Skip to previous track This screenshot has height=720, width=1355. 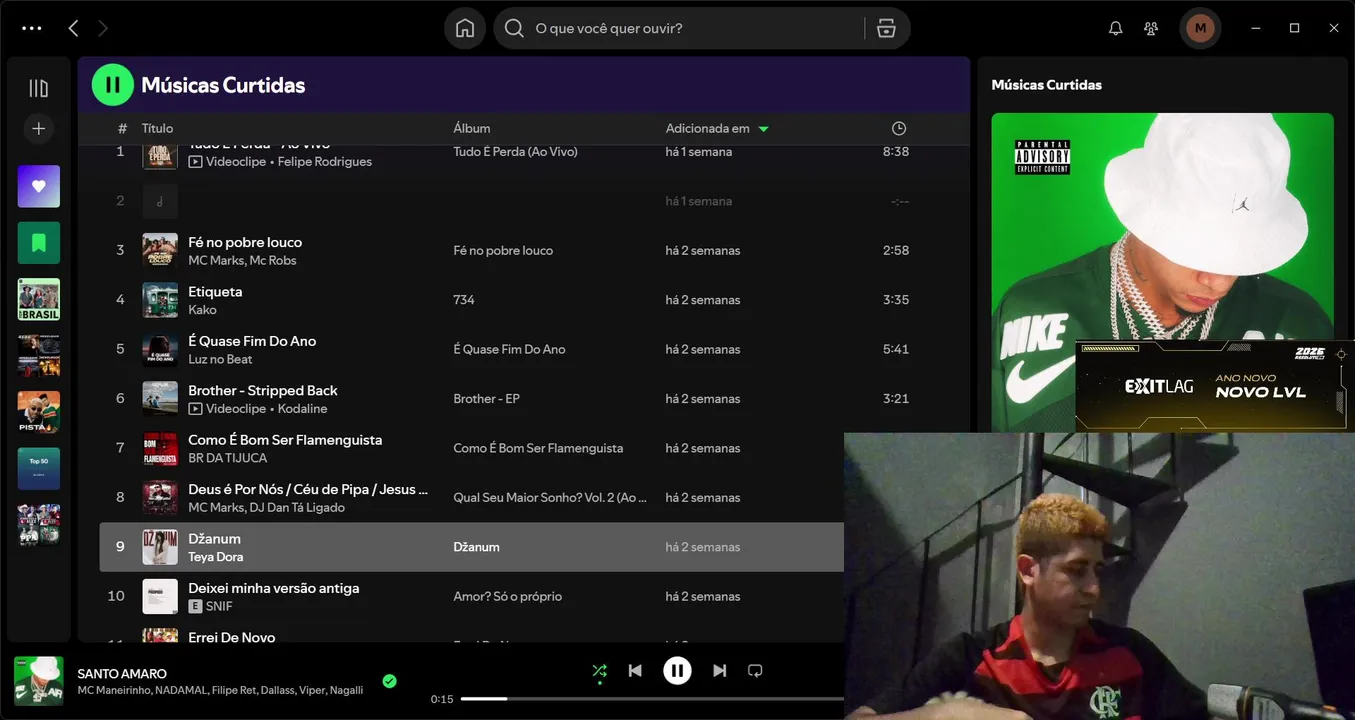pyautogui.click(x=635, y=671)
